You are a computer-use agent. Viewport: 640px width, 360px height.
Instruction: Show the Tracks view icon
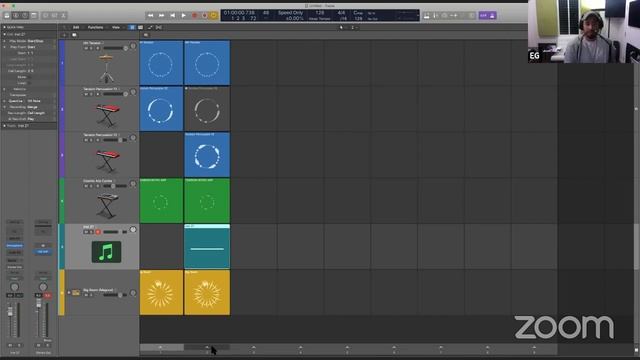pyautogui.click(x=140, y=27)
